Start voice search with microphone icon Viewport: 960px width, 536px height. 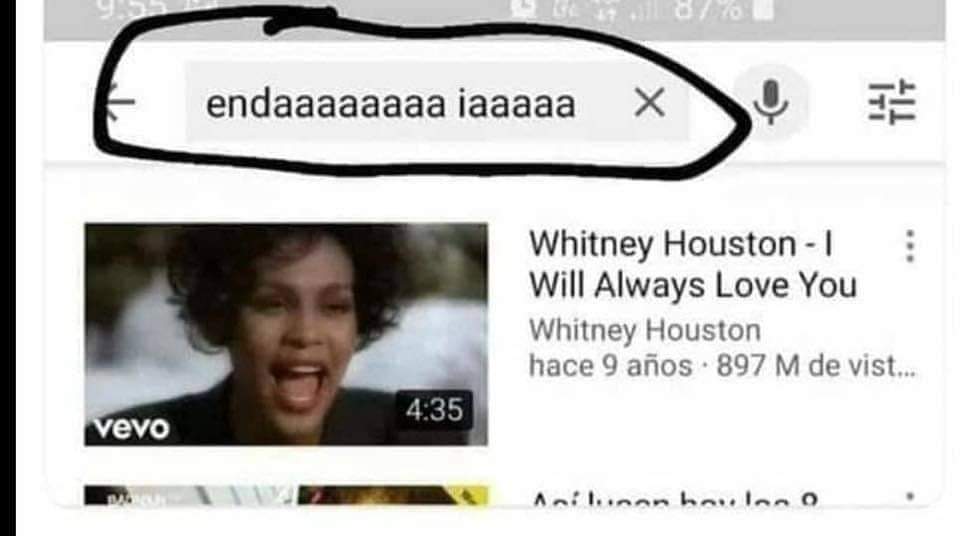point(770,102)
